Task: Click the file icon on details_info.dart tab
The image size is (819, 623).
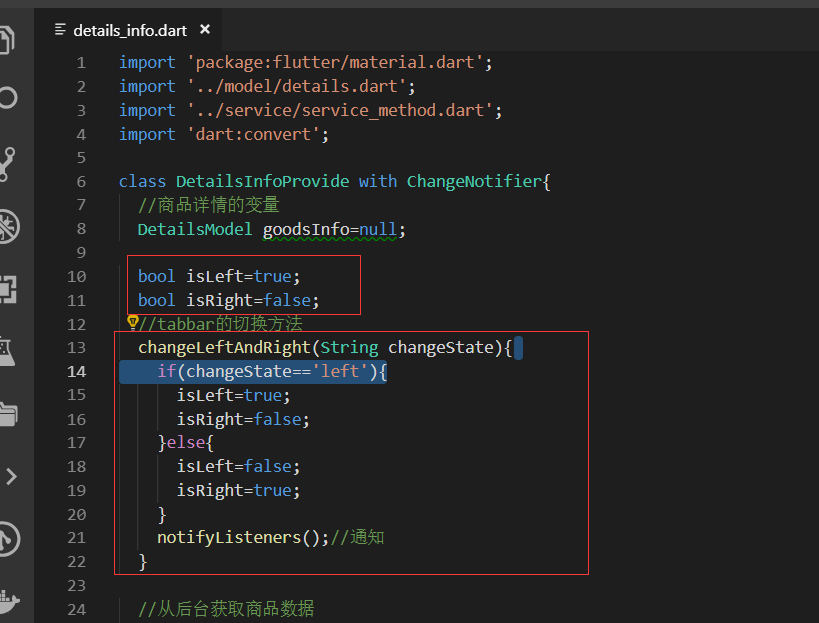Action: [x=60, y=30]
